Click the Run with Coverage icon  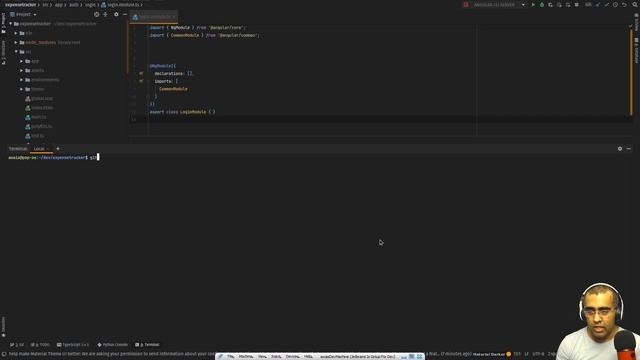[551, 4]
